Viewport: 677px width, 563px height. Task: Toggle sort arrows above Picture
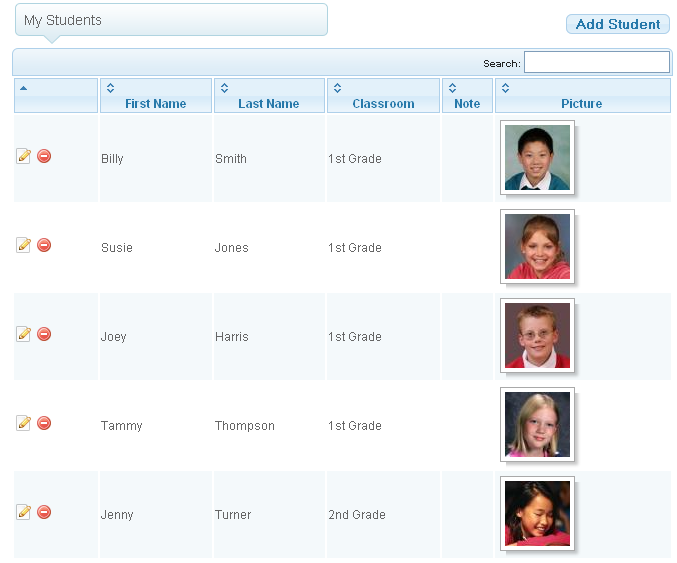point(506,88)
